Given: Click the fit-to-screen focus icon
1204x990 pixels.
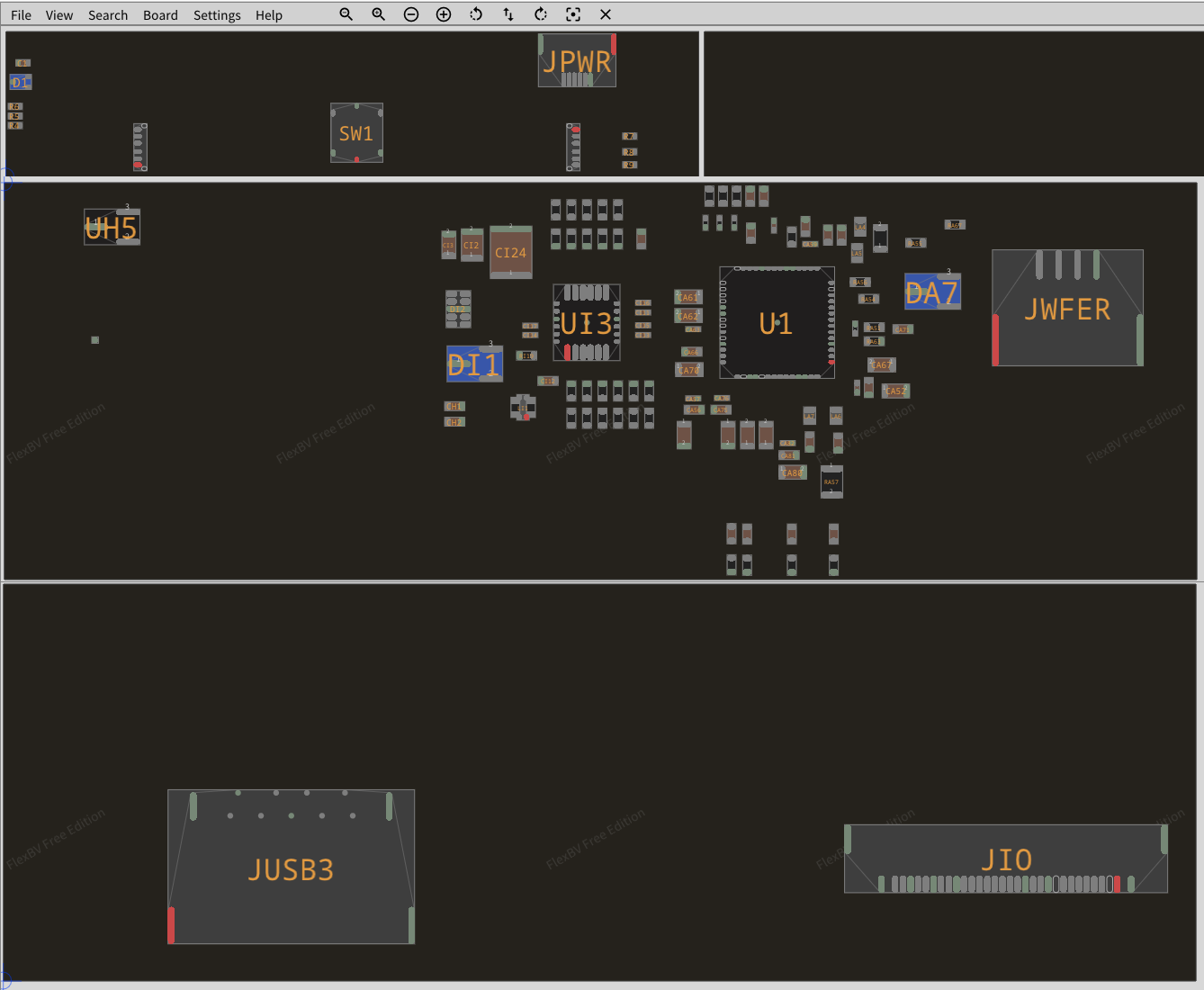Looking at the screenshot, I should click(573, 14).
